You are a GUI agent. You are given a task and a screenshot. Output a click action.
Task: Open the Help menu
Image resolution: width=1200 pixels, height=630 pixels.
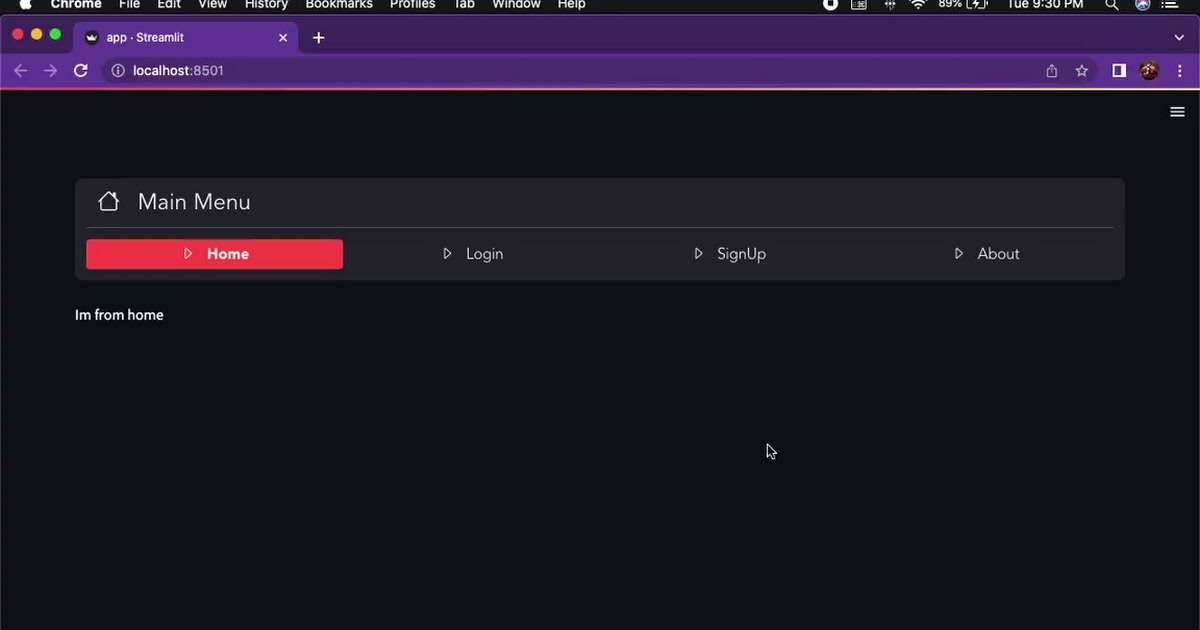coord(571,4)
